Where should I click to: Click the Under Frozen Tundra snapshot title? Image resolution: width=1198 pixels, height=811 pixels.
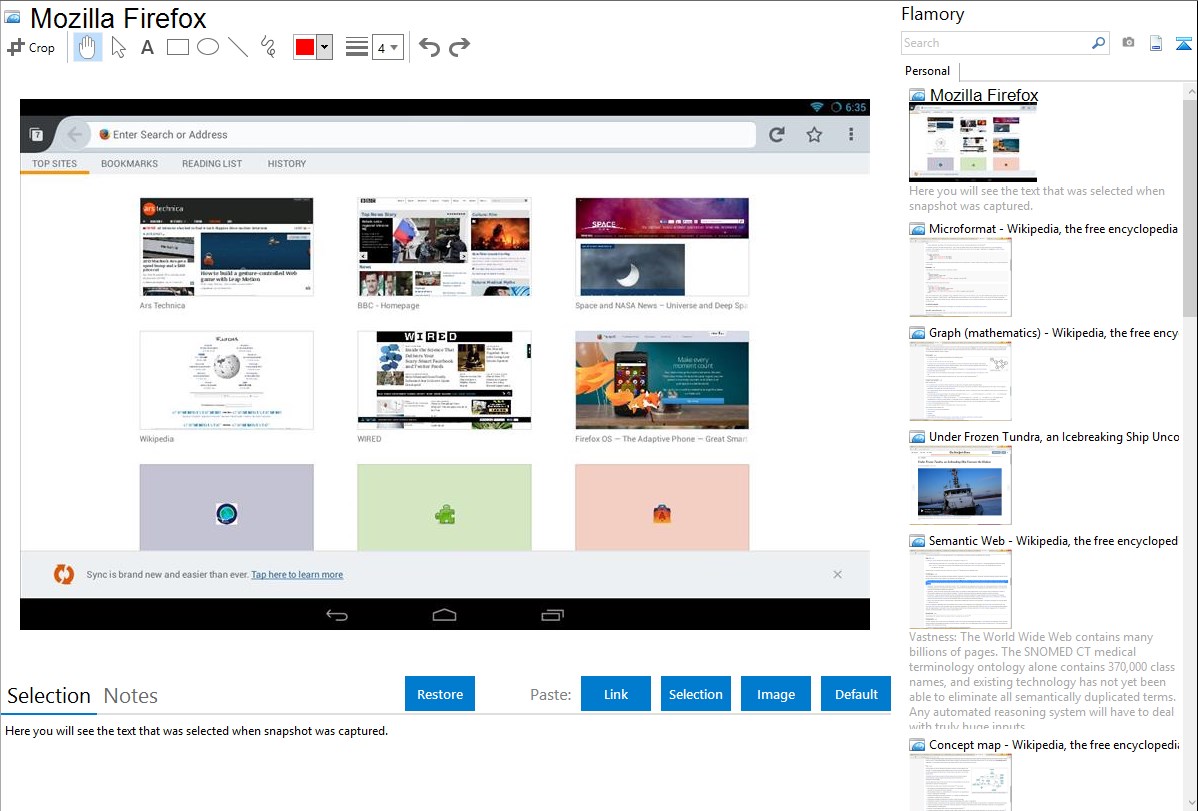pos(1054,437)
